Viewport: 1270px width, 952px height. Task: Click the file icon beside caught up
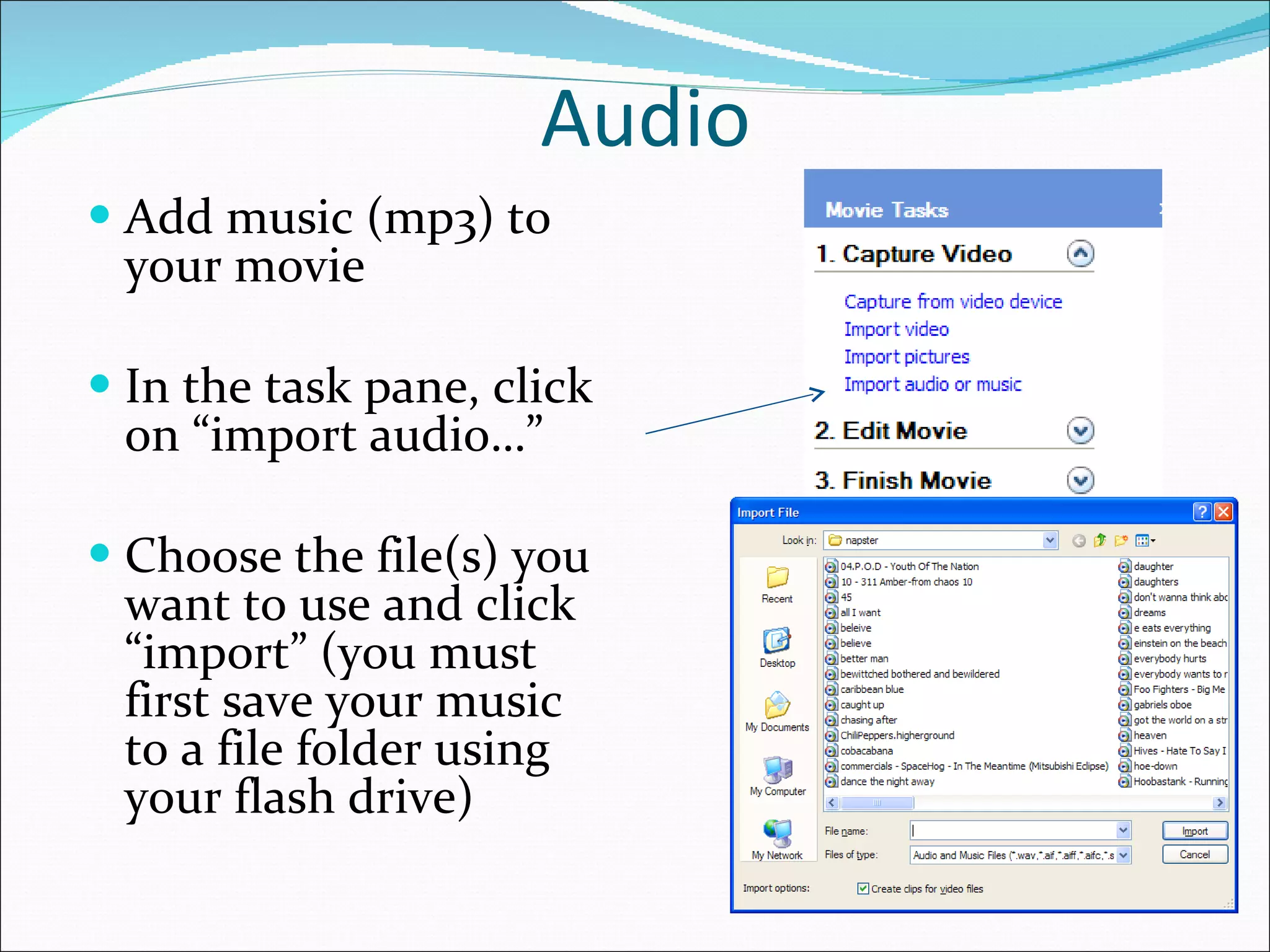click(x=832, y=705)
